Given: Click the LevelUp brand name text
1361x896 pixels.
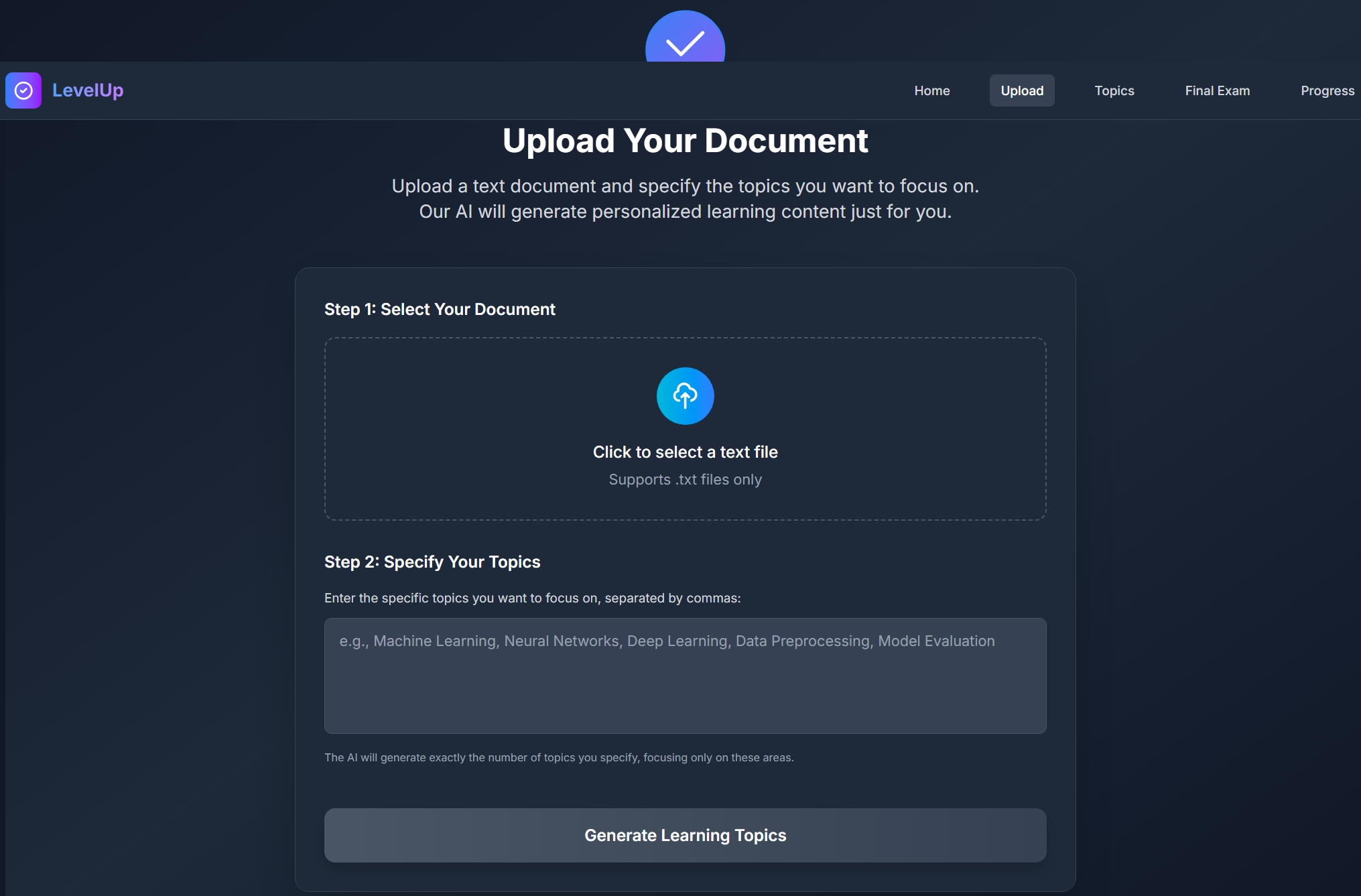Looking at the screenshot, I should [88, 90].
